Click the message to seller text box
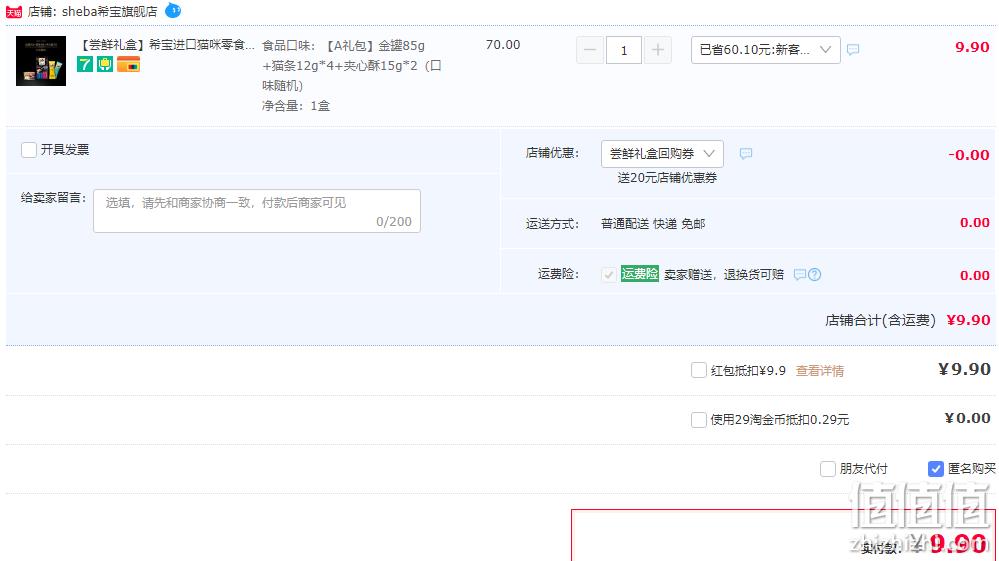 point(257,211)
